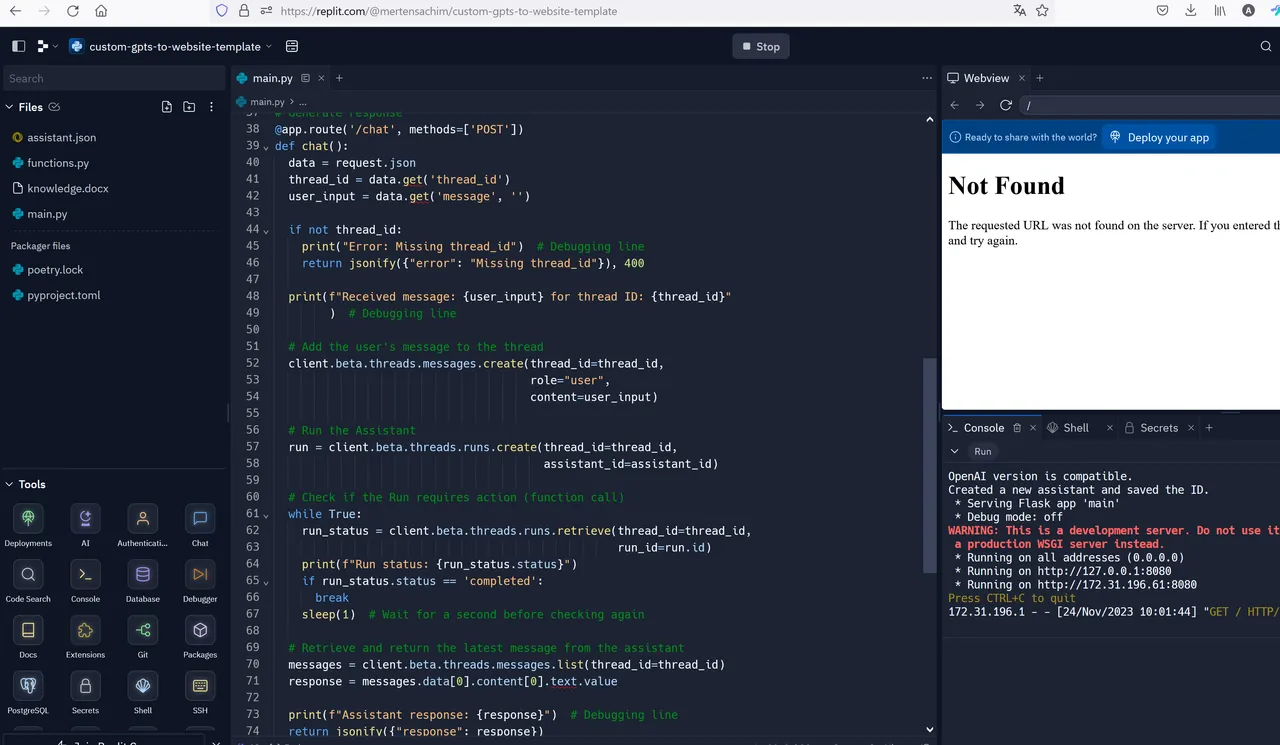Open the layout icon next to repl name
The width and height of the screenshot is (1280, 745).
pos(292,46)
